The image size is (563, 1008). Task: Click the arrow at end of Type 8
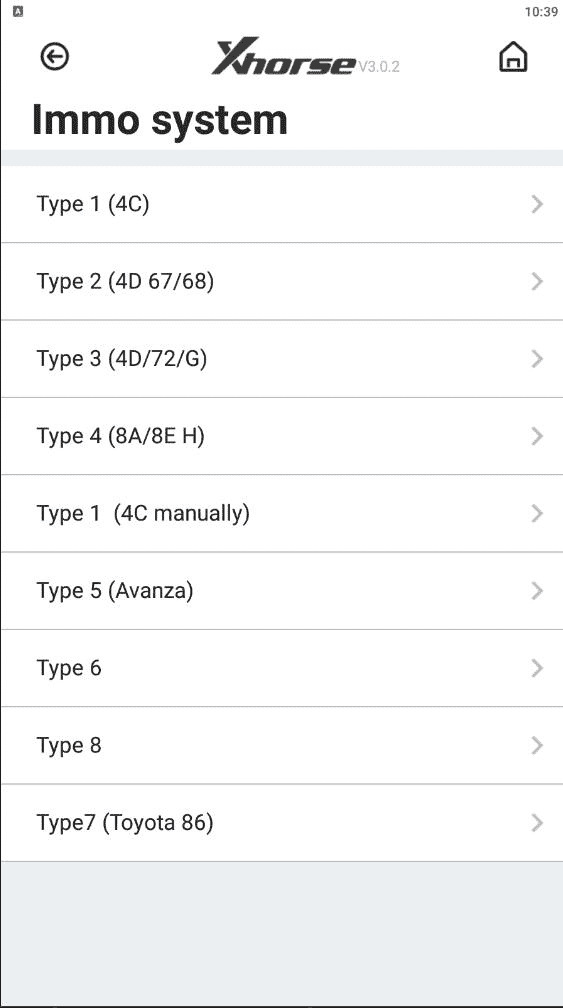point(537,746)
